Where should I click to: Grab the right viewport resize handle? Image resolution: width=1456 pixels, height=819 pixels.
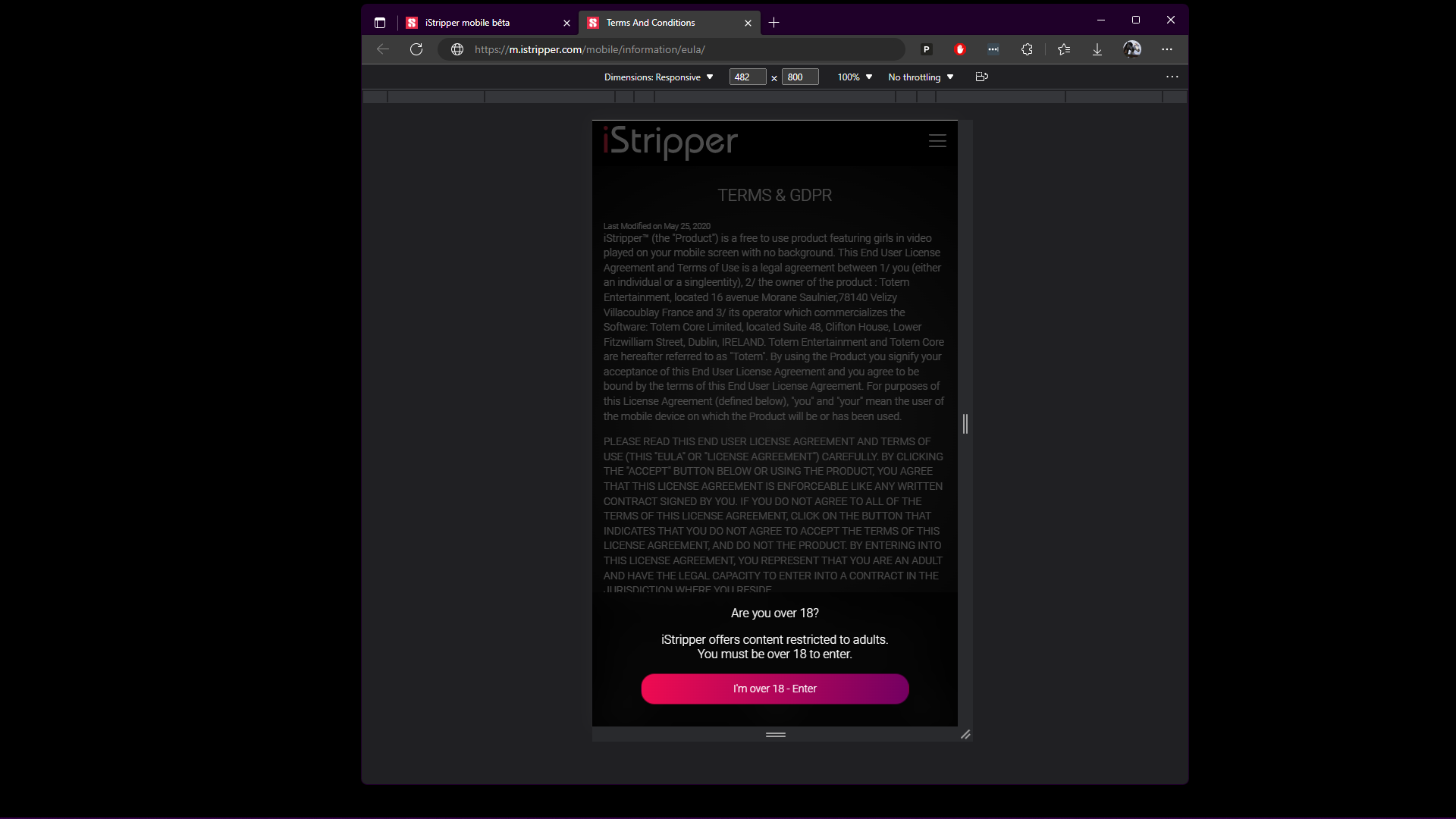[965, 424]
